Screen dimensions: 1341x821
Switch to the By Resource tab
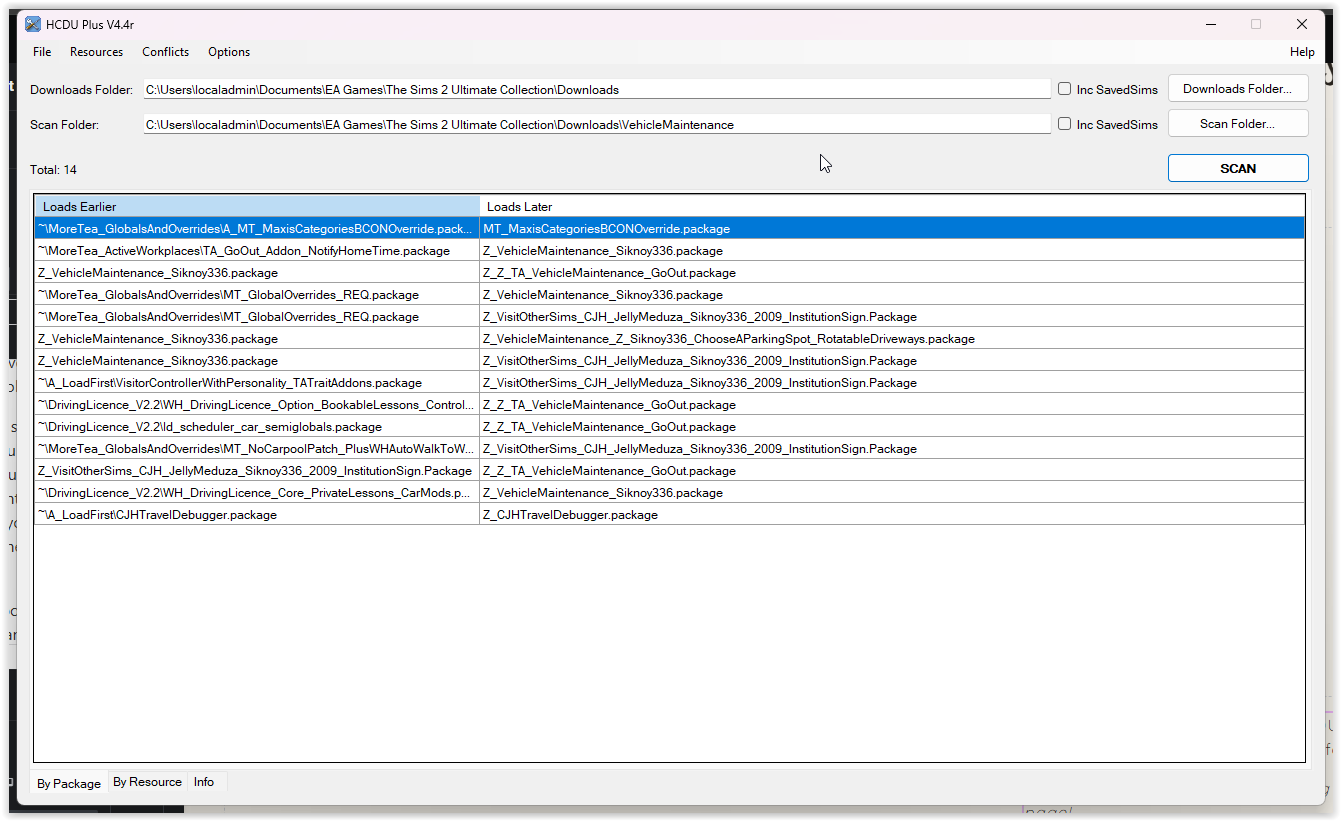tap(147, 782)
